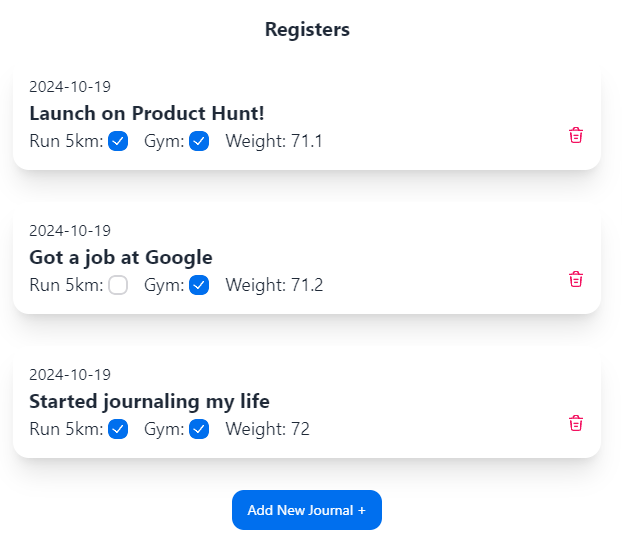Check Run 5km on Google job entry
622x545 pixels.
pos(118,285)
